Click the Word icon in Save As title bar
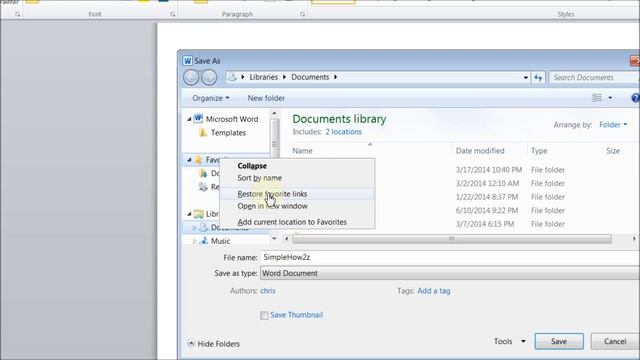 click(187, 61)
